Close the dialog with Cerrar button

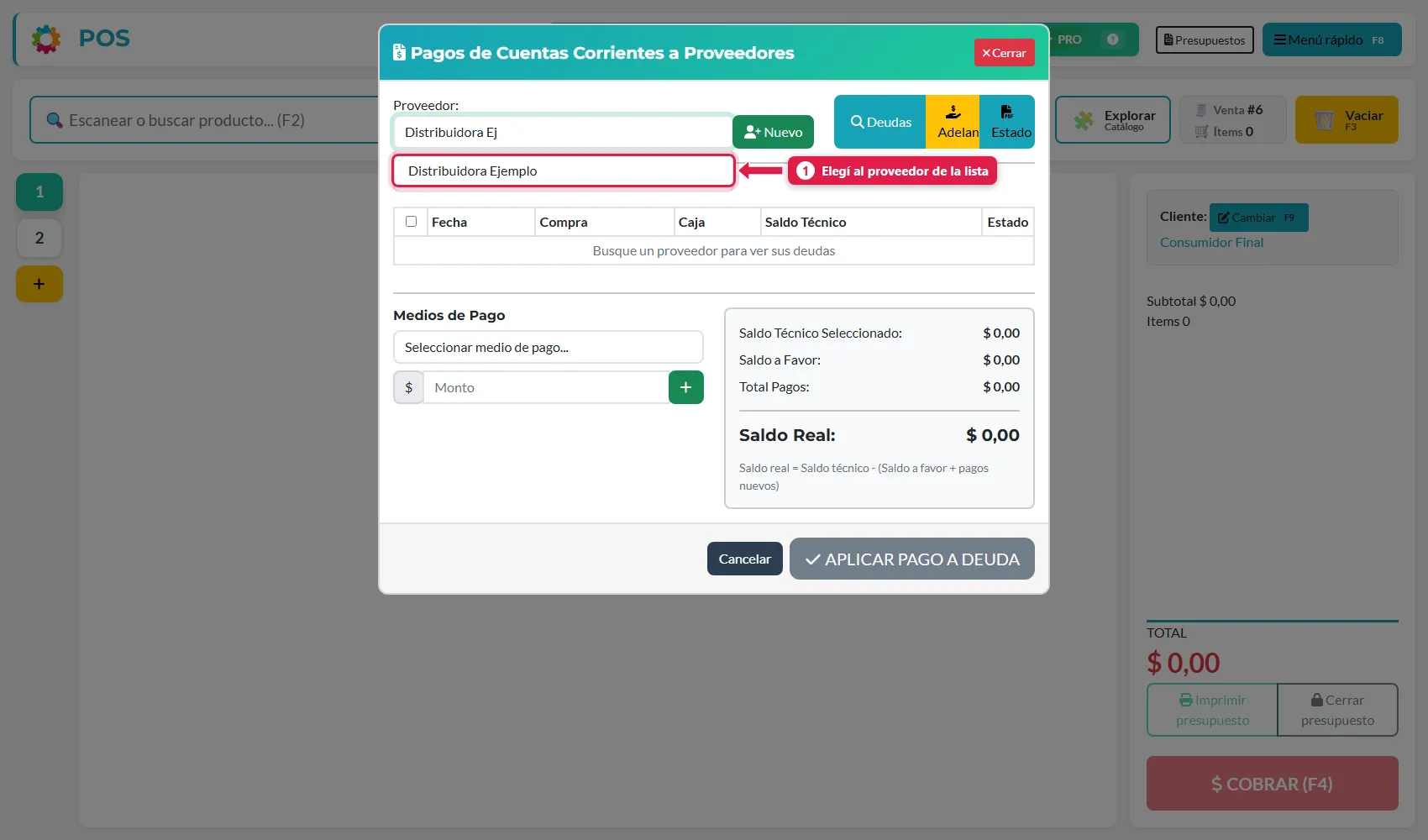pos(1004,52)
